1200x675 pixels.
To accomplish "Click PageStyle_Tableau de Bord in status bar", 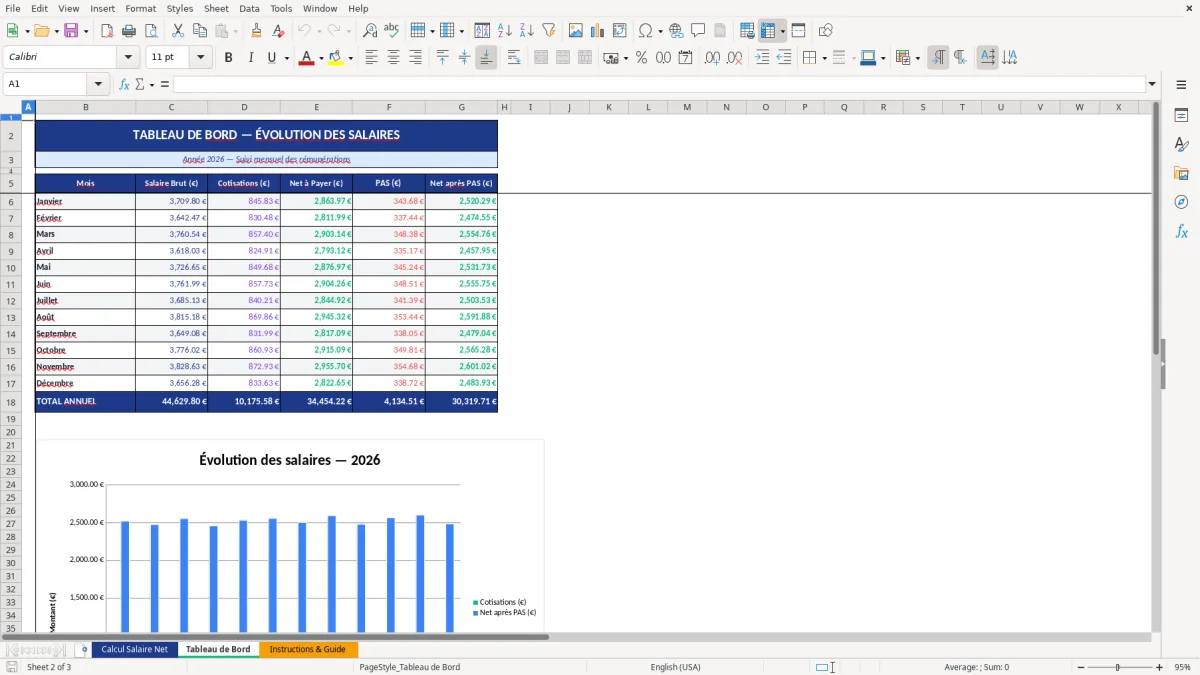I will pos(409,667).
